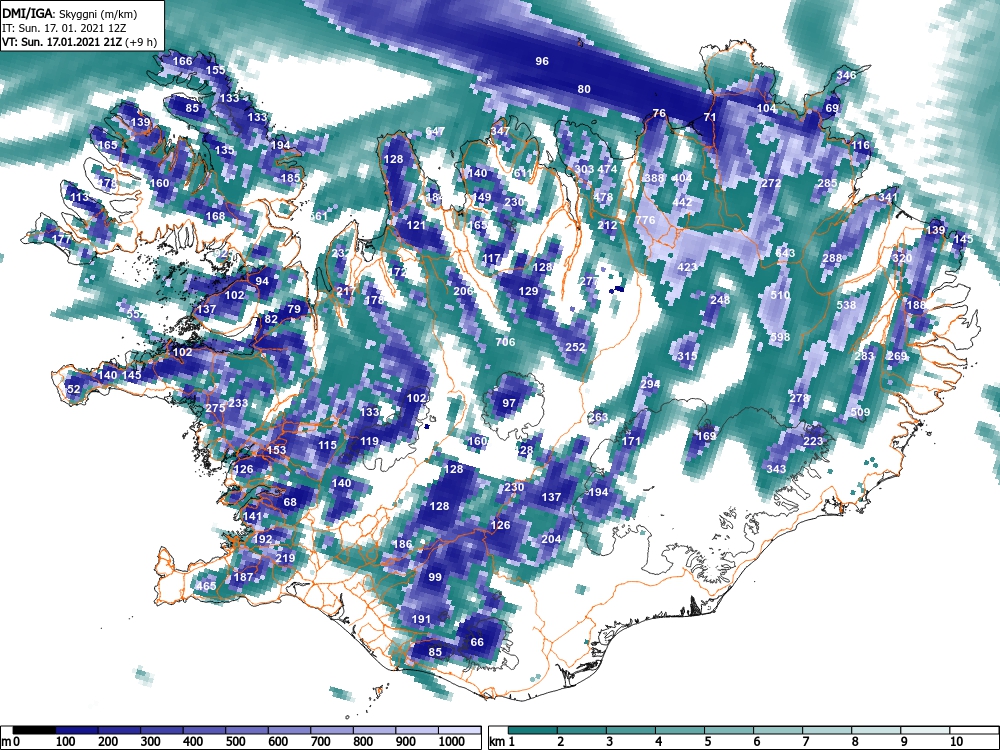Click the visibility value 538 on the map

pos(846,305)
